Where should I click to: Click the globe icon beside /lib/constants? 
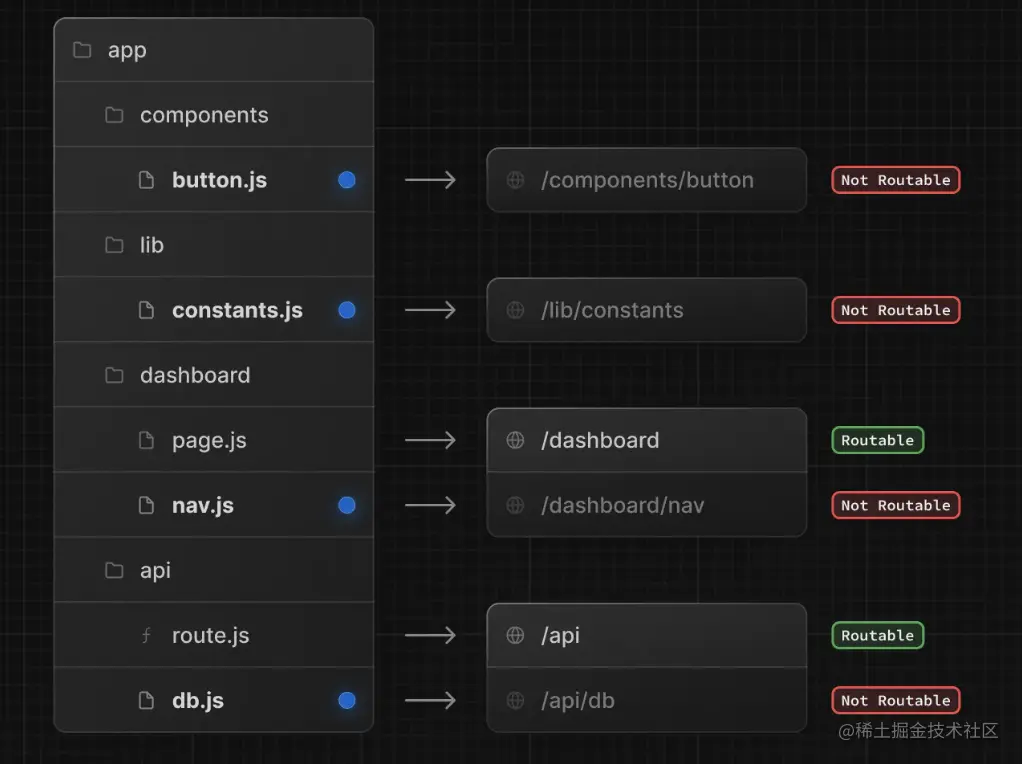[x=516, y=310]
